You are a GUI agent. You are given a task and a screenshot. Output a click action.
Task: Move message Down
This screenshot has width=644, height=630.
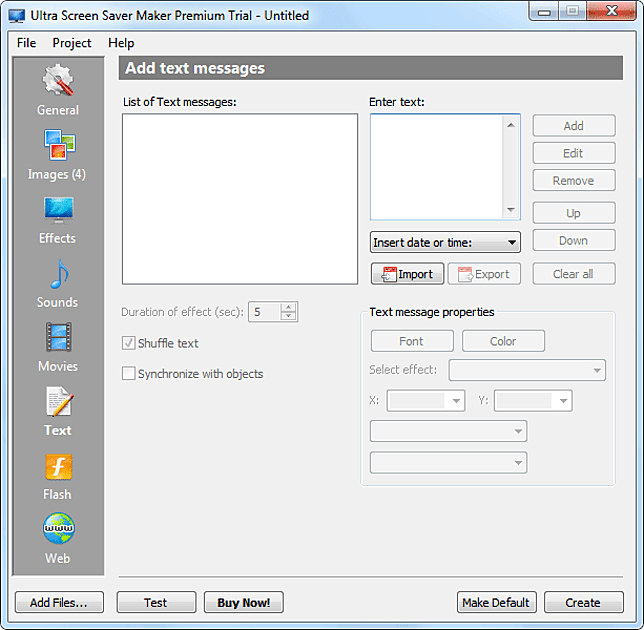(574, 240)
